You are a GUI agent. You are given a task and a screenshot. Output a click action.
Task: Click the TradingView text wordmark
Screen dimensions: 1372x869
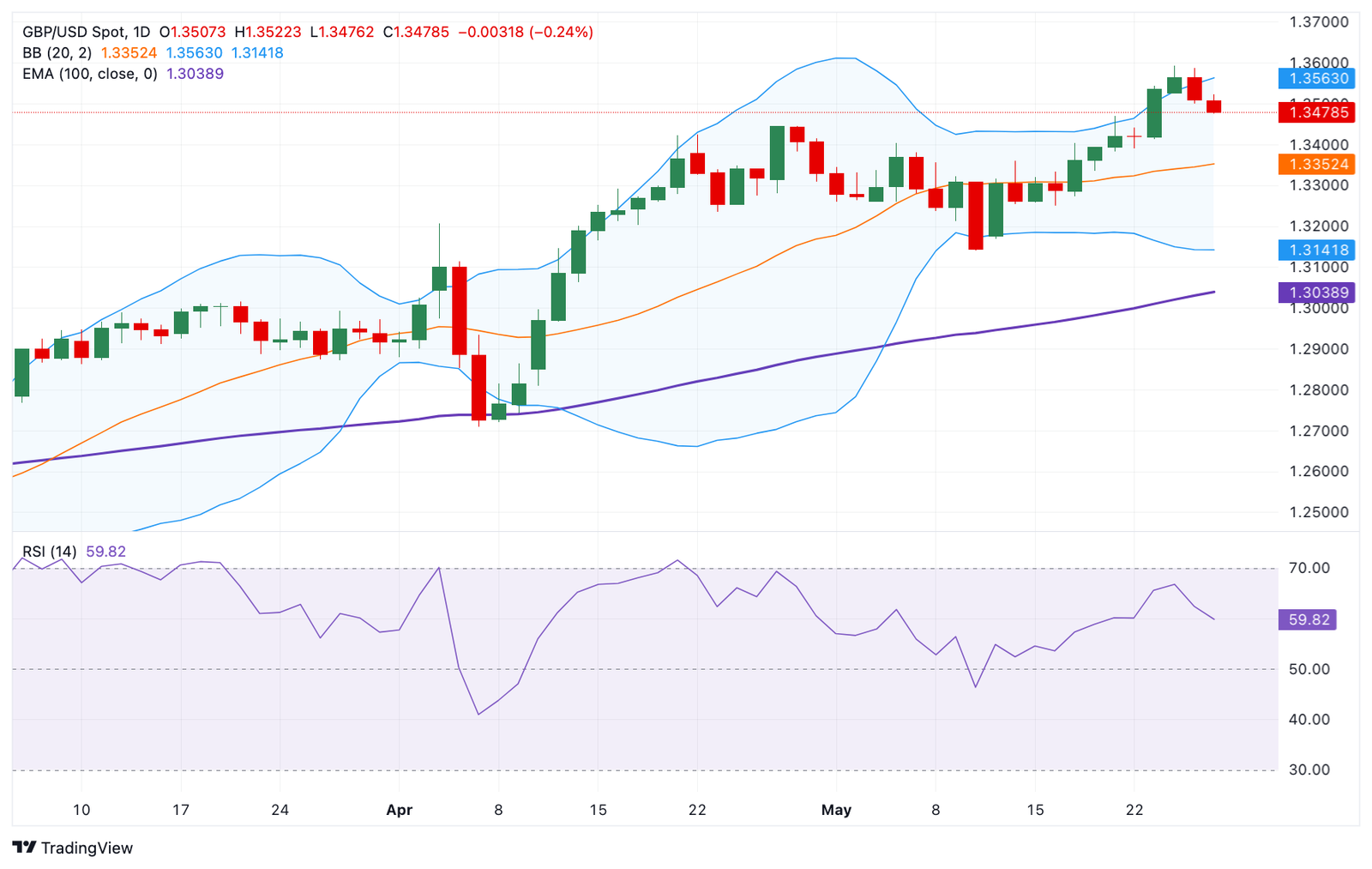point(87,848)
